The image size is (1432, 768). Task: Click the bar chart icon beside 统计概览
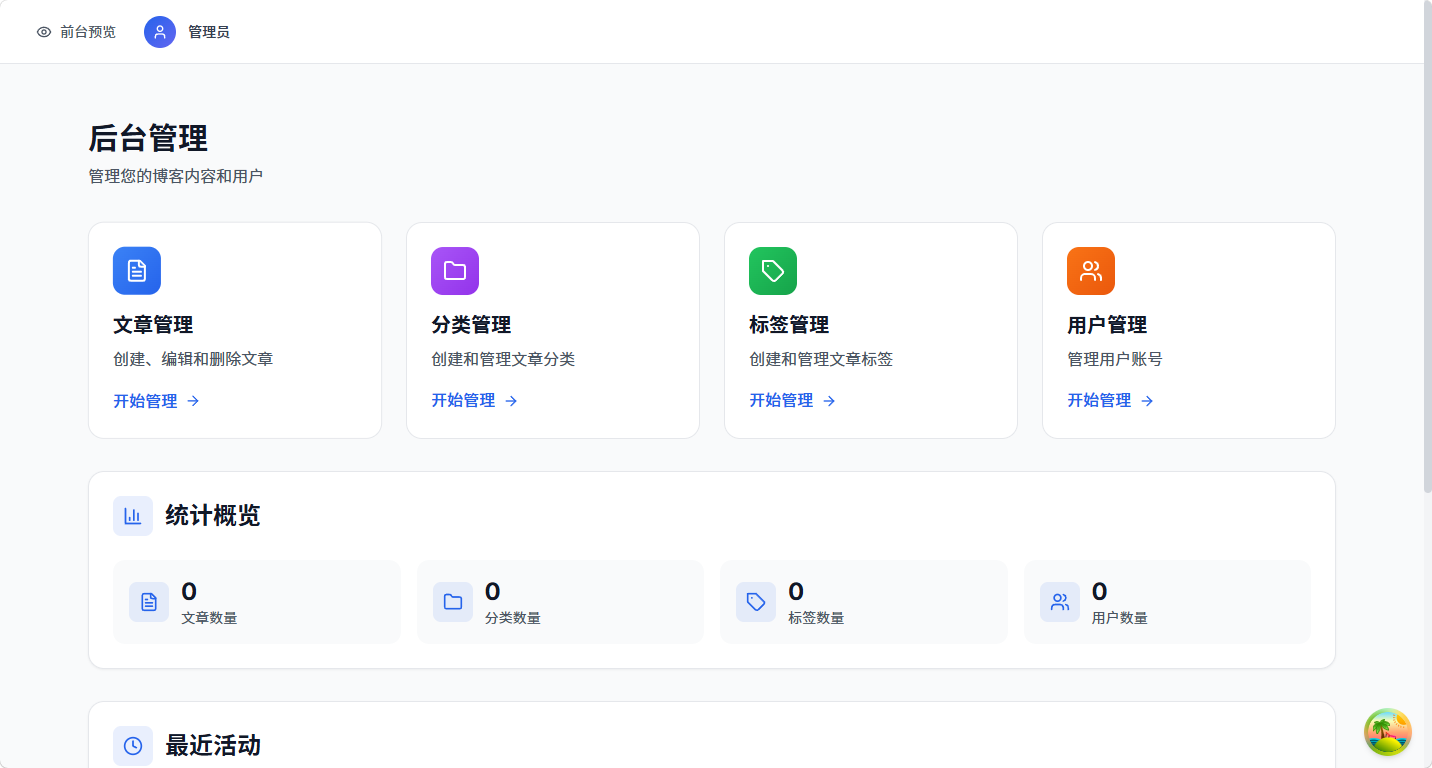pyautogui.click(x=133, y=516)
